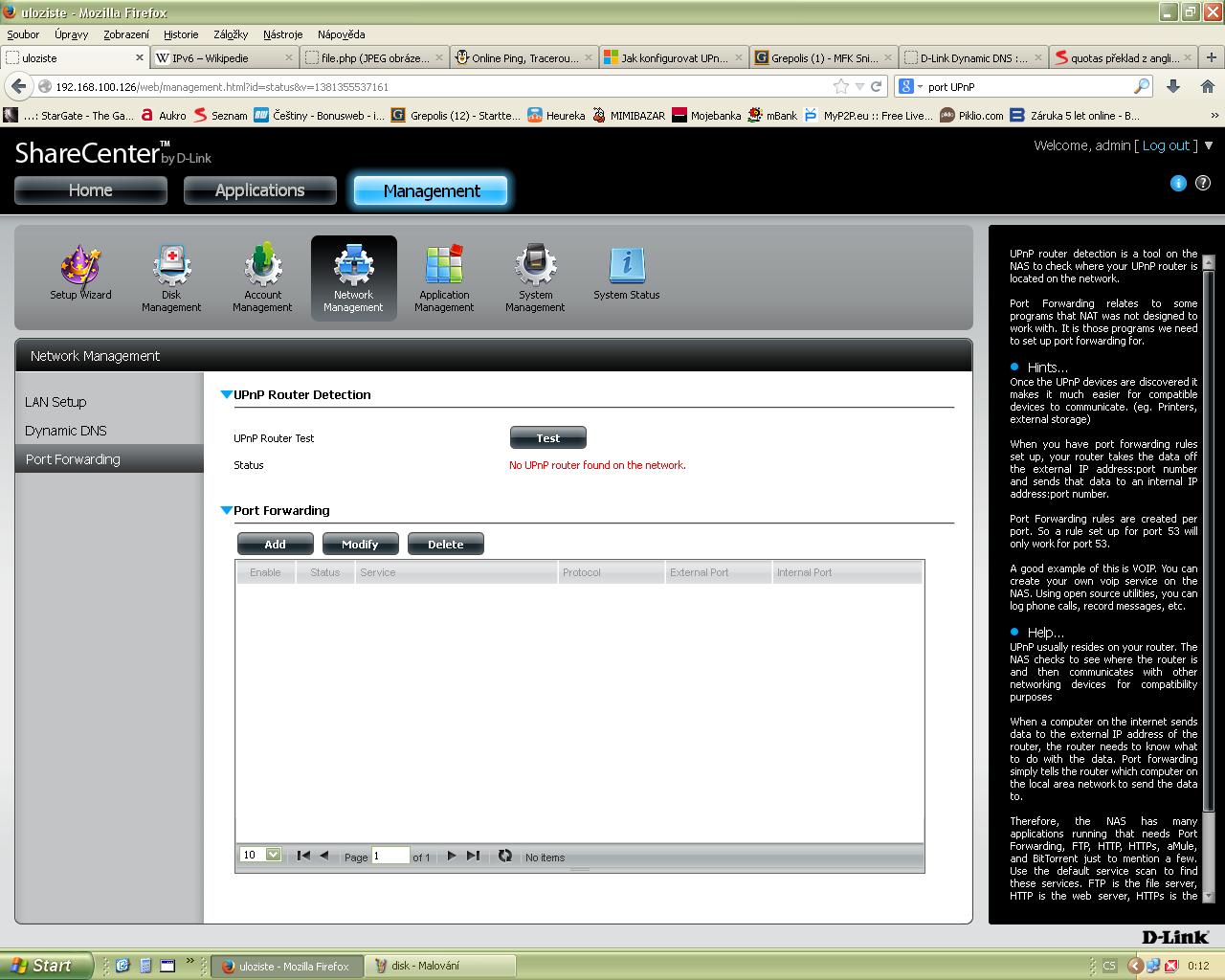Open System Management icon
Screen dimensions: 1225x980
coord(535,278)
